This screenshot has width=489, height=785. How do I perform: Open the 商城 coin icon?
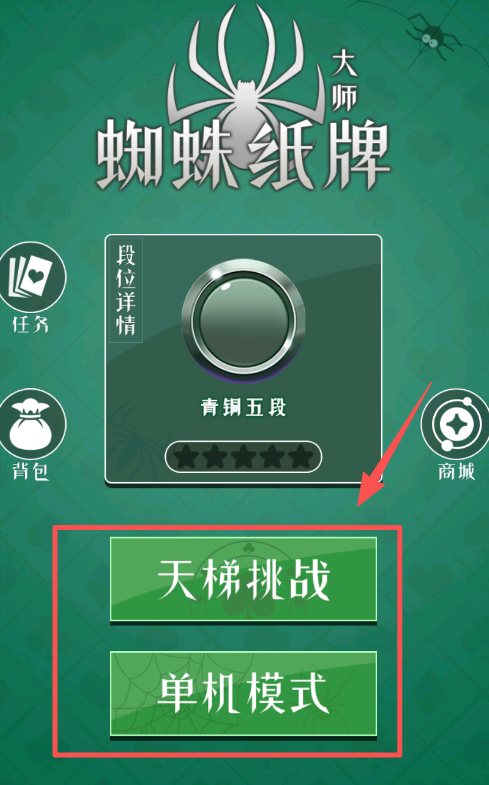click(455, 425)
